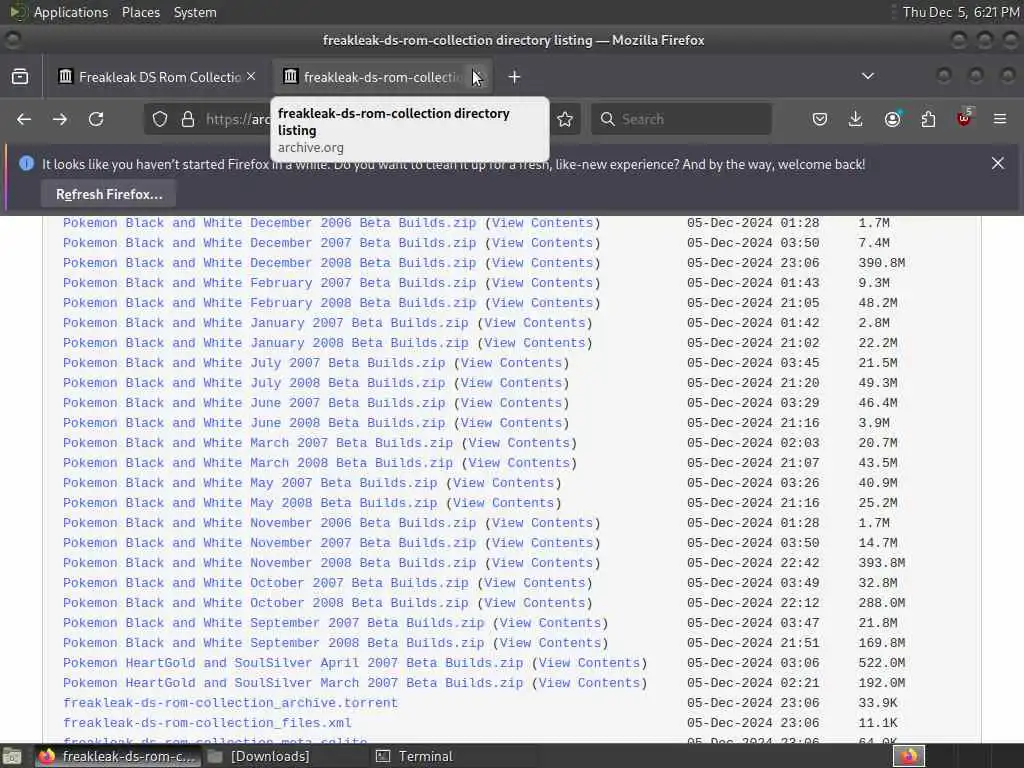Open freakleak-ds-rom-collection_files.xml link
1024x768 pixels.
(x=207, y=723)
